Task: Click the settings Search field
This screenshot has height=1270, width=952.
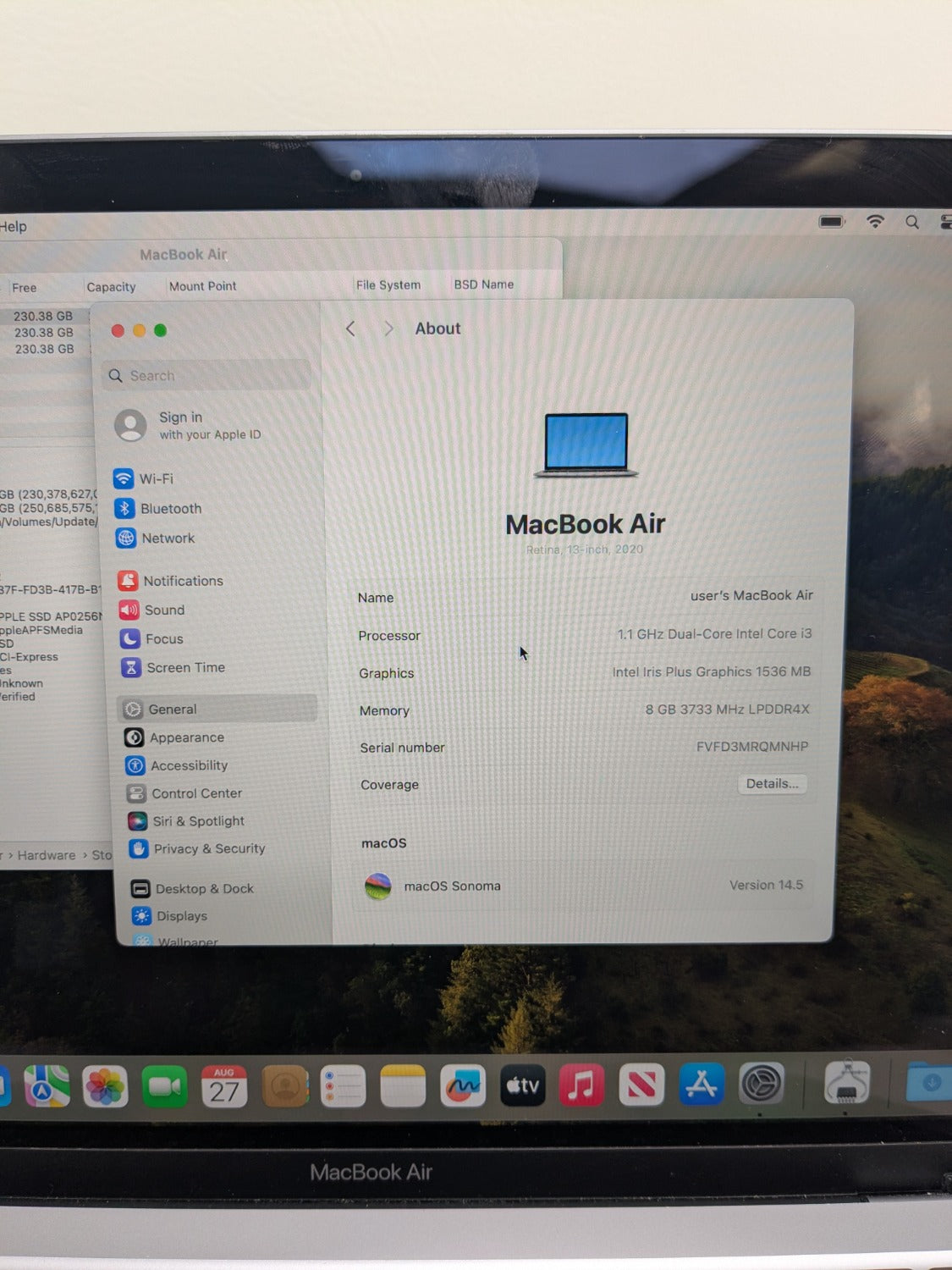Action: click(207, 375)
